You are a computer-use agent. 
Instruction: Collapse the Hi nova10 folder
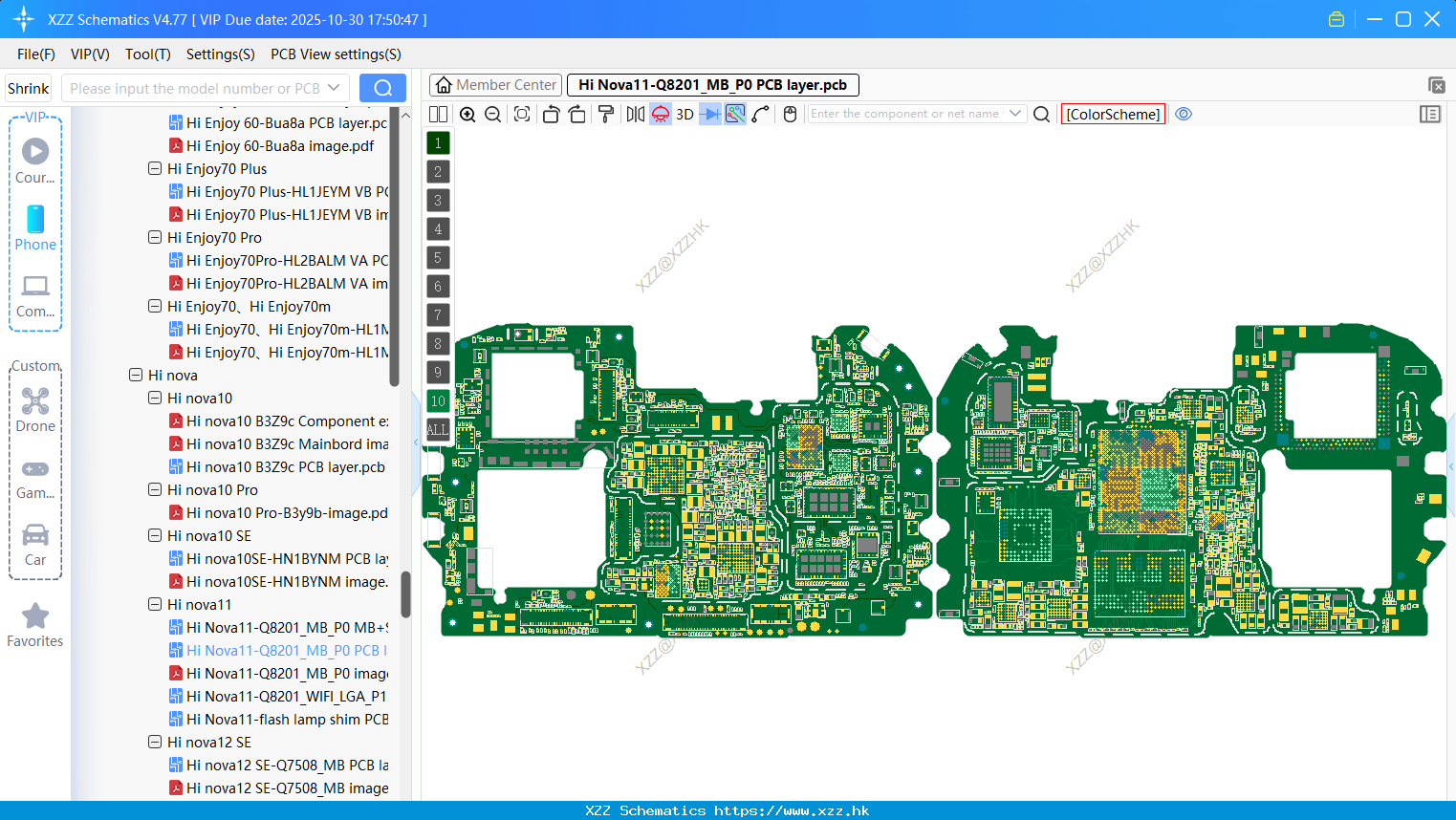[x=155, y=398]
